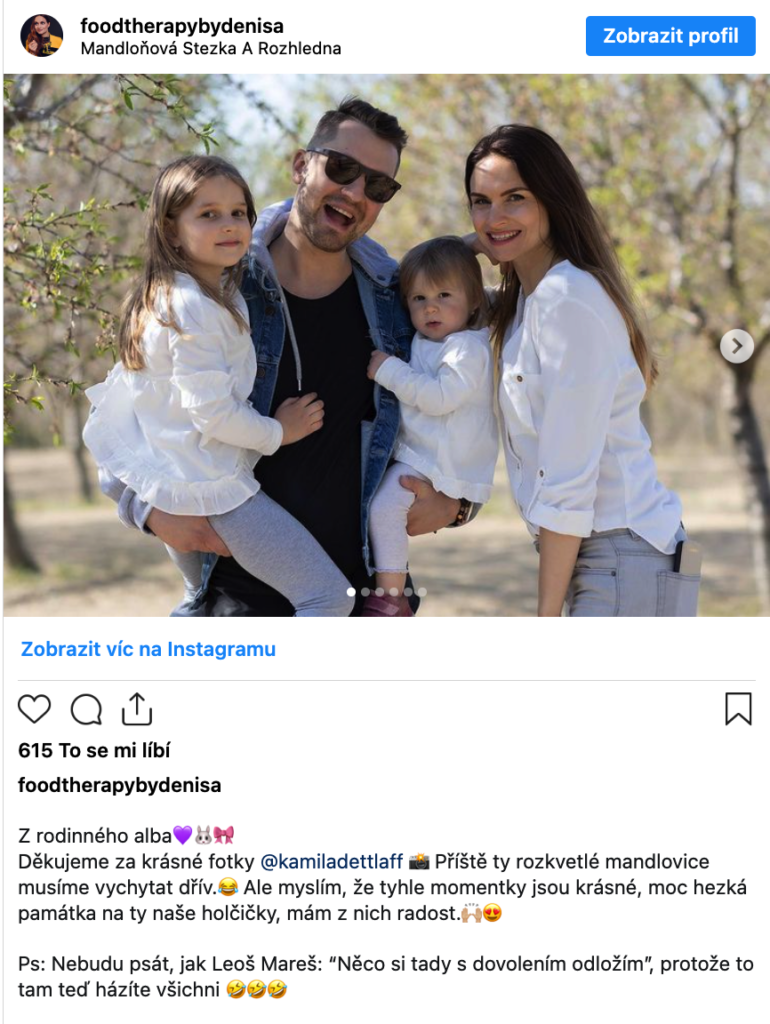Open location Mandloňová Stezka A Rozhledna
Screen dimensions: 770x1024
coord(210,49)
